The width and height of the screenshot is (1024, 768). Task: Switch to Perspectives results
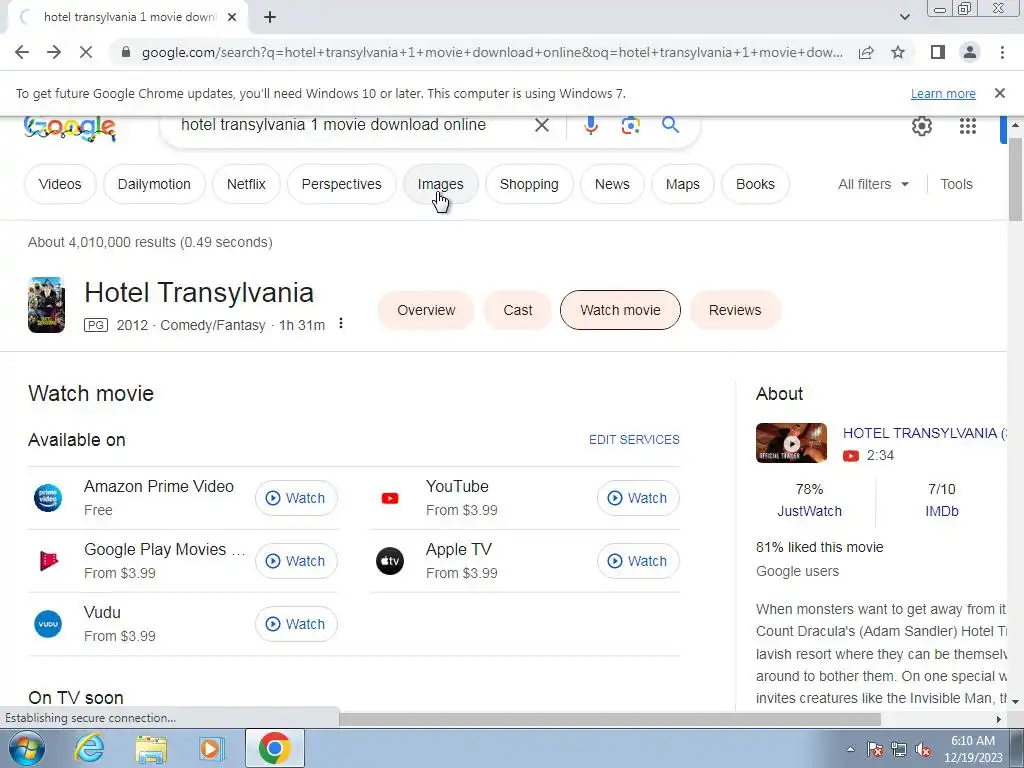point(342,184)
